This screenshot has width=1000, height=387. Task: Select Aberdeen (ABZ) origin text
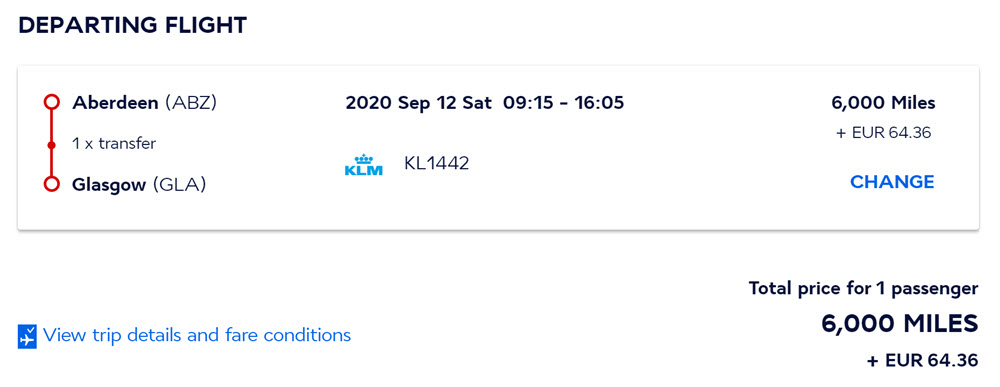(x=145, y=103)
